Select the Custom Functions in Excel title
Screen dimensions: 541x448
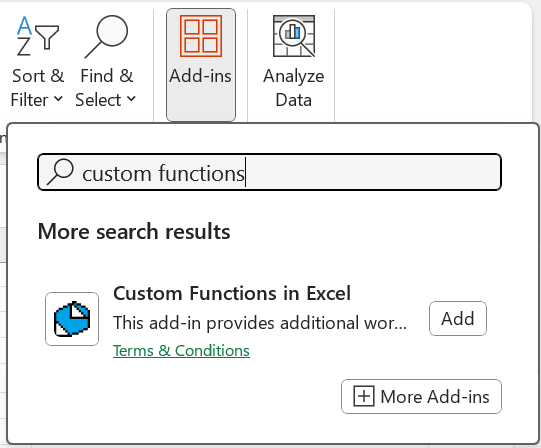[232, 293]
